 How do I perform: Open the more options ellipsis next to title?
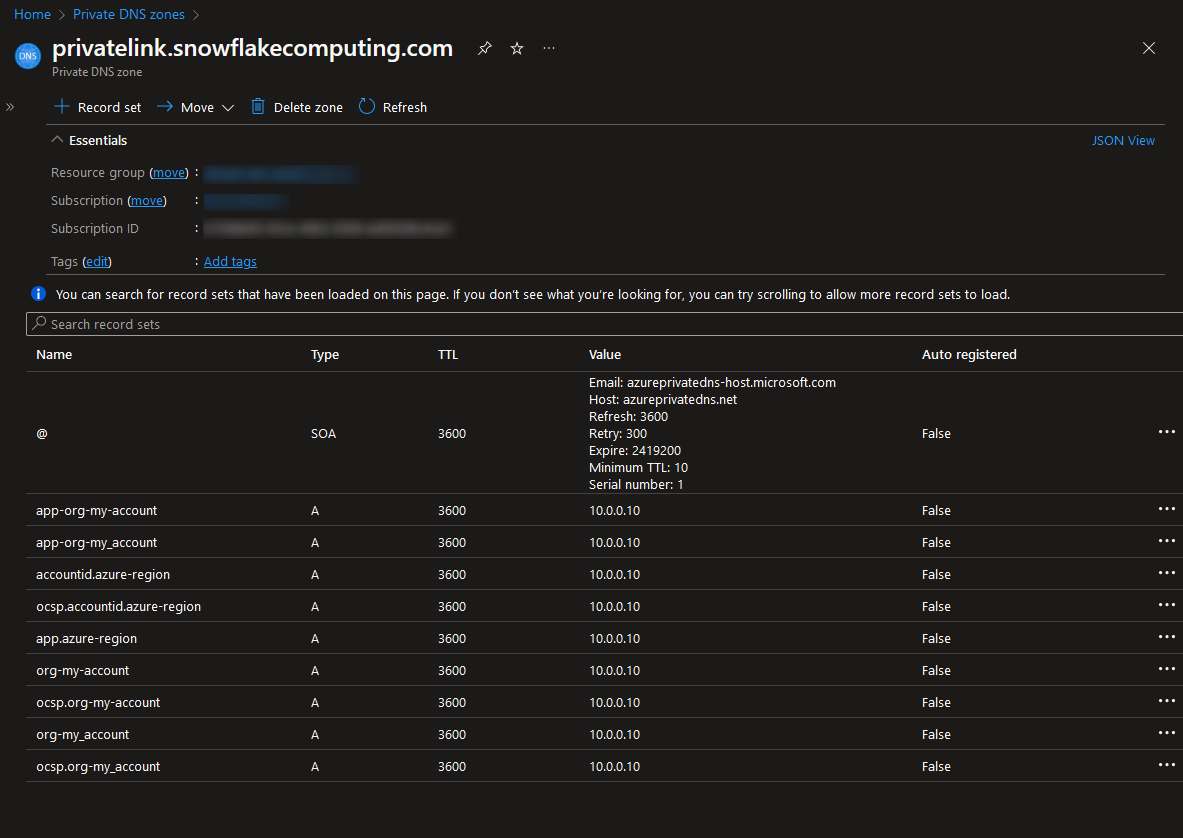548,48
